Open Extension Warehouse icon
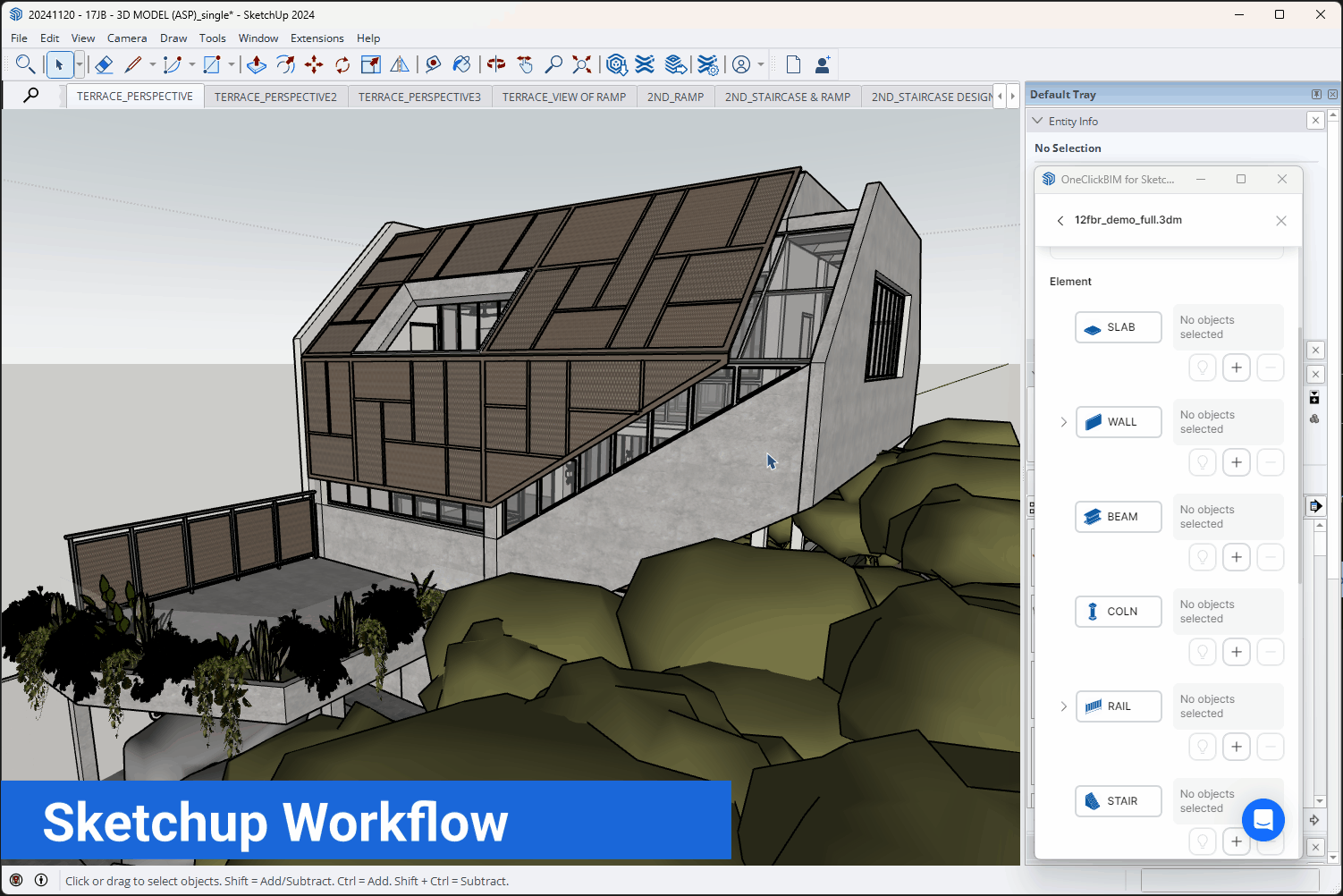 coord(645,64)
